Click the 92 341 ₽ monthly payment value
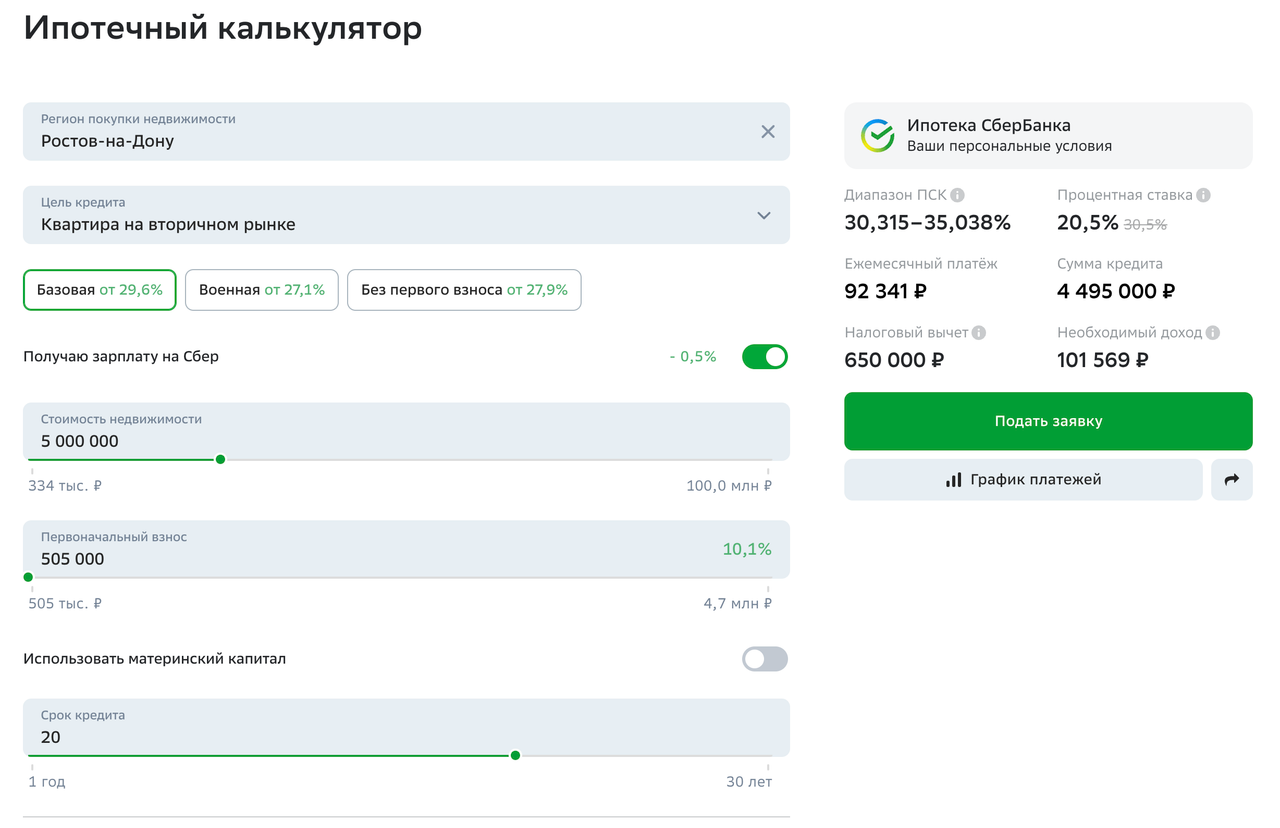Image resolution: width=1280 pixels, height=828 pixels. pyautogui.click(x=886, y=291)
